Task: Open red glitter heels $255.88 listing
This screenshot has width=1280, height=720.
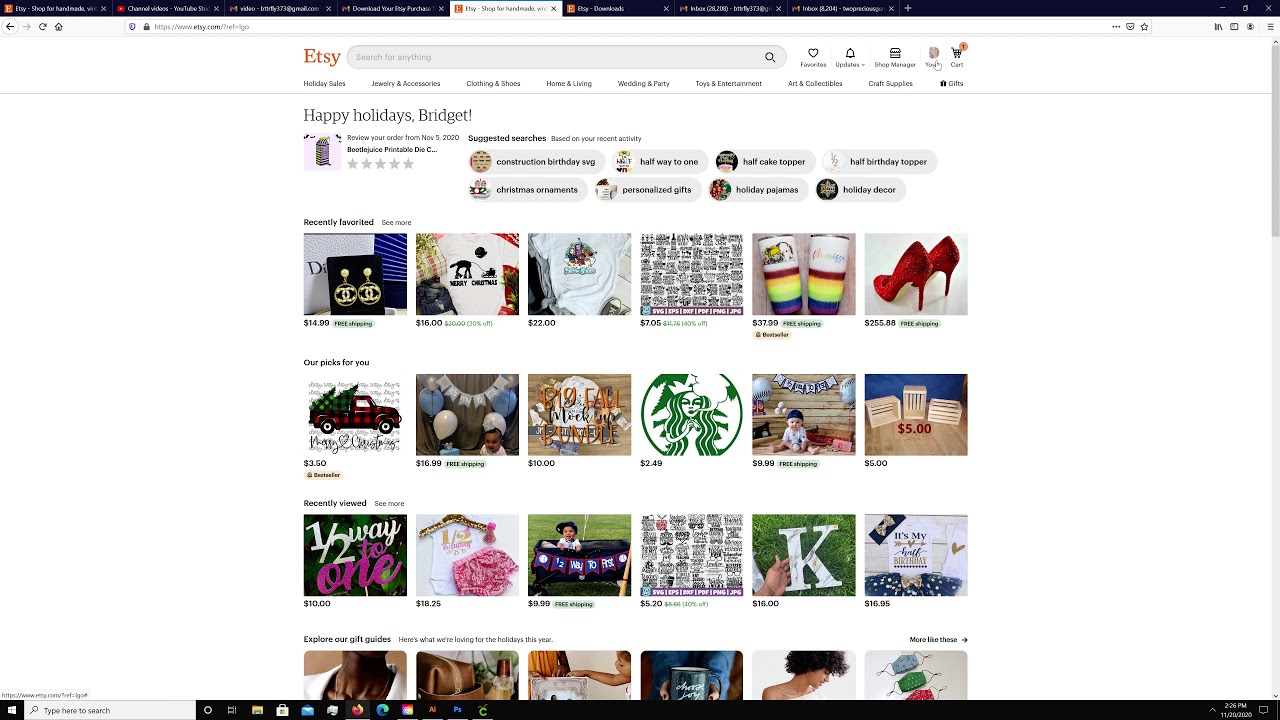Action: [x=915, y=274]
